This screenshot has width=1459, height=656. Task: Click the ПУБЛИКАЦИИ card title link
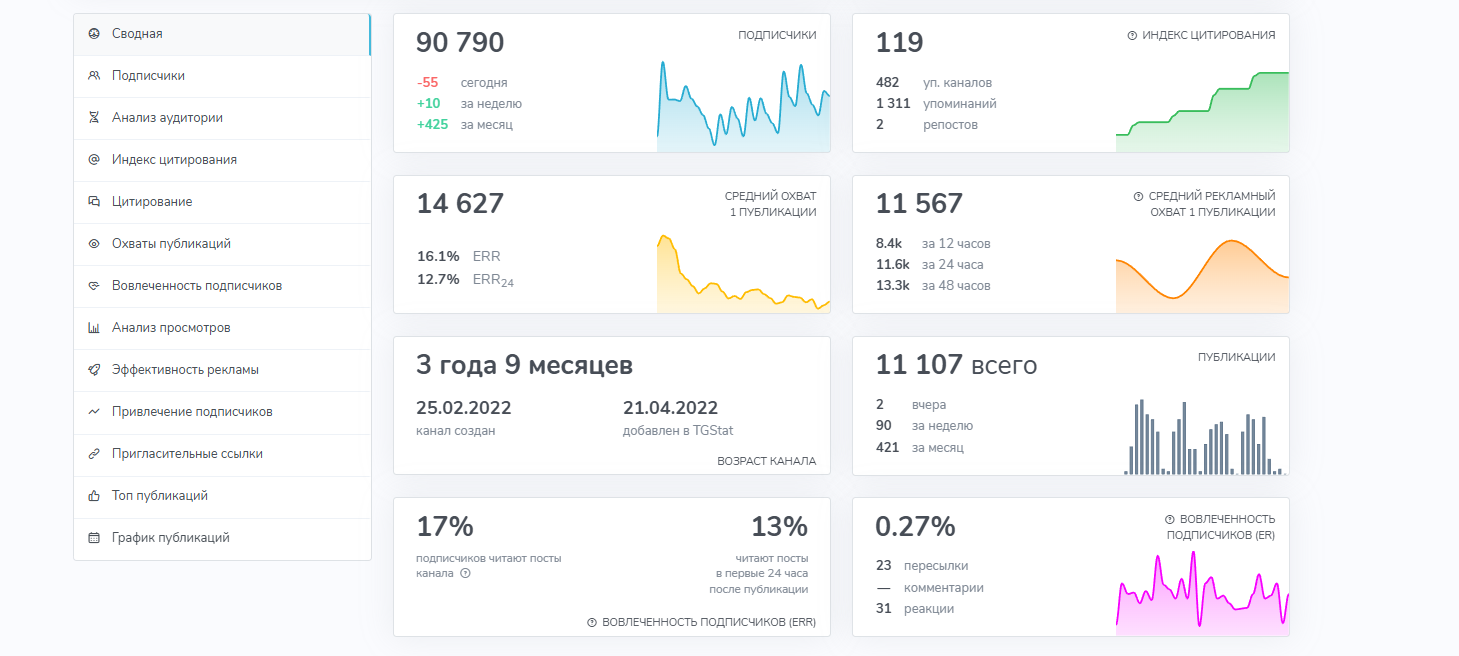pyautogui.click(x=1236, y=357)
